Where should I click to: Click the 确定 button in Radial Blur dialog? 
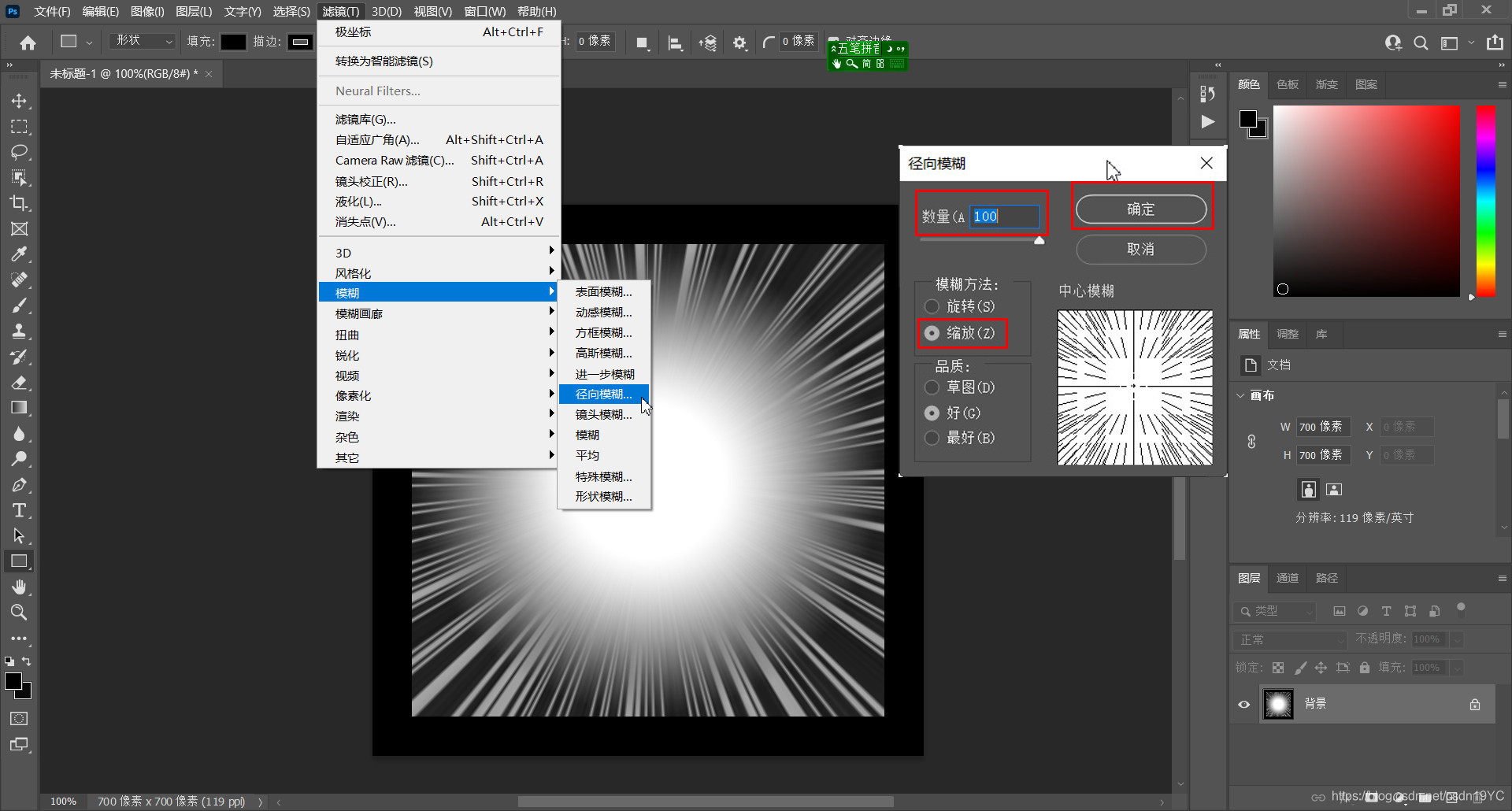[x=1140, y=209]
